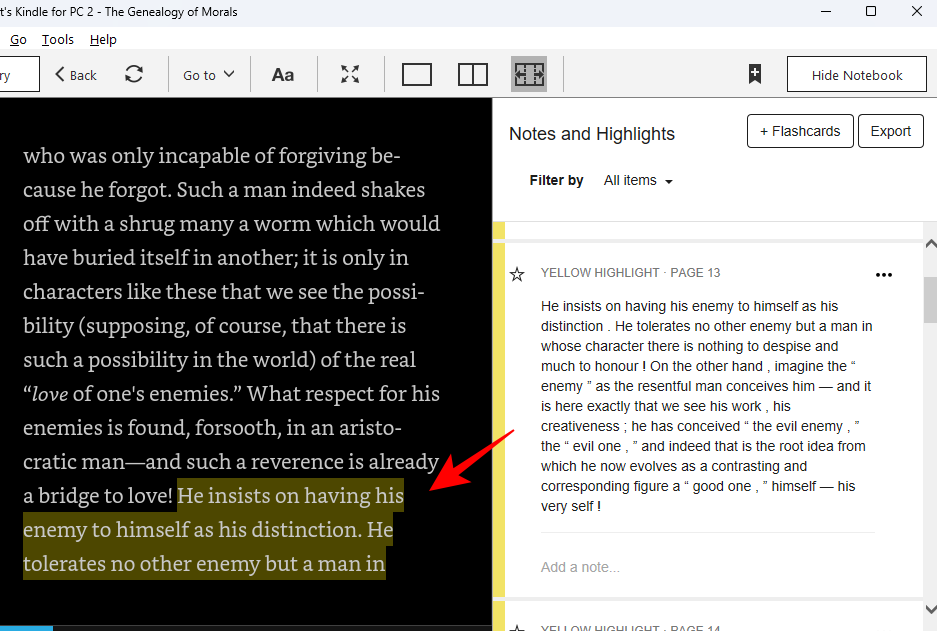This screenshot has width=937, height=631.
Task: Star the page 13 yellow highlight
Action: [517, 274]
